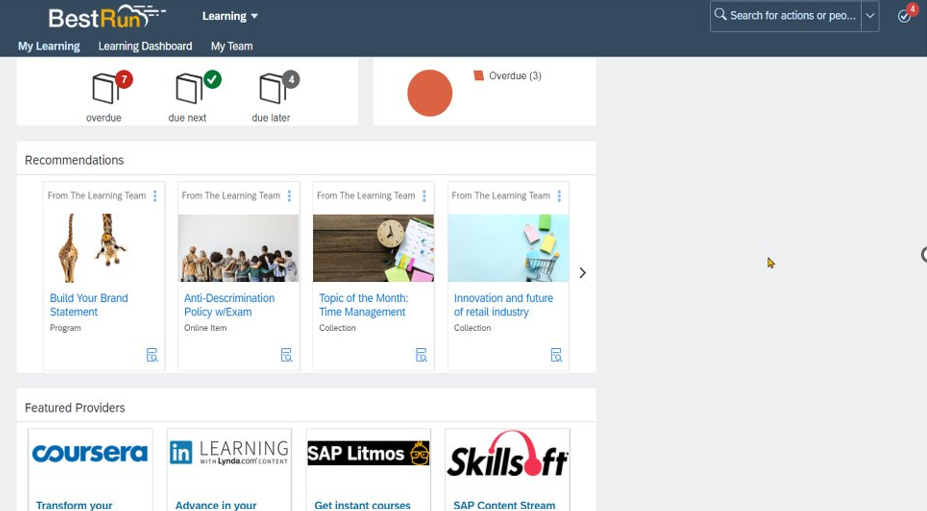
Task: Open Advance in your link under LinkedIn Learning
Action: pos(216,505)
